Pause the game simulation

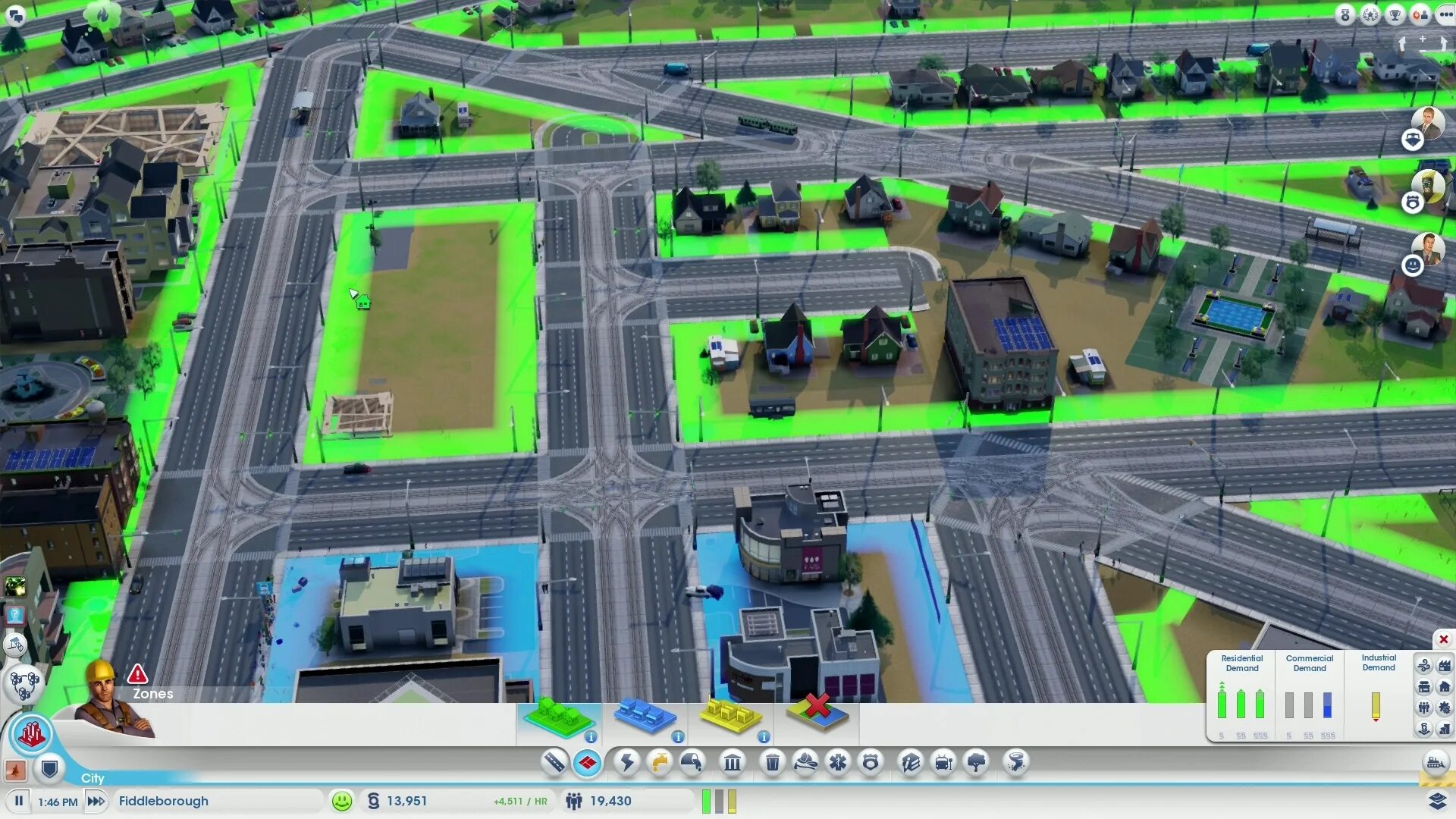click(19, 801)
